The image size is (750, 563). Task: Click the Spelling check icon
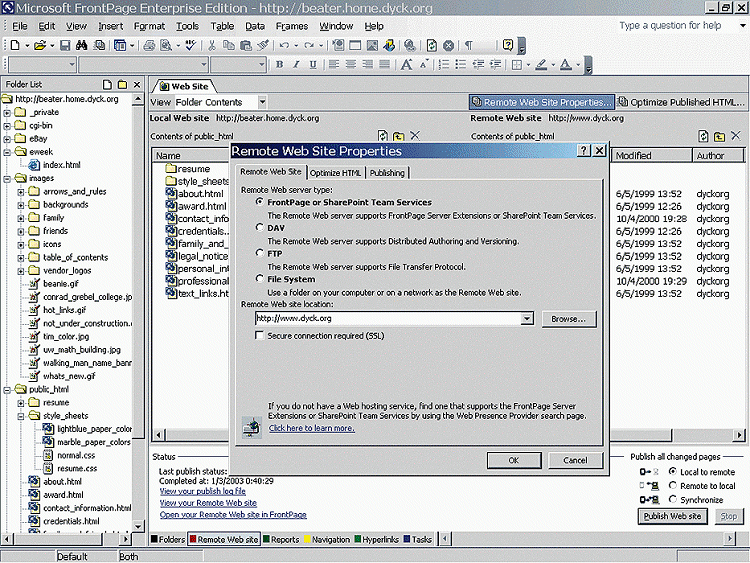click(x=190, y=45)
